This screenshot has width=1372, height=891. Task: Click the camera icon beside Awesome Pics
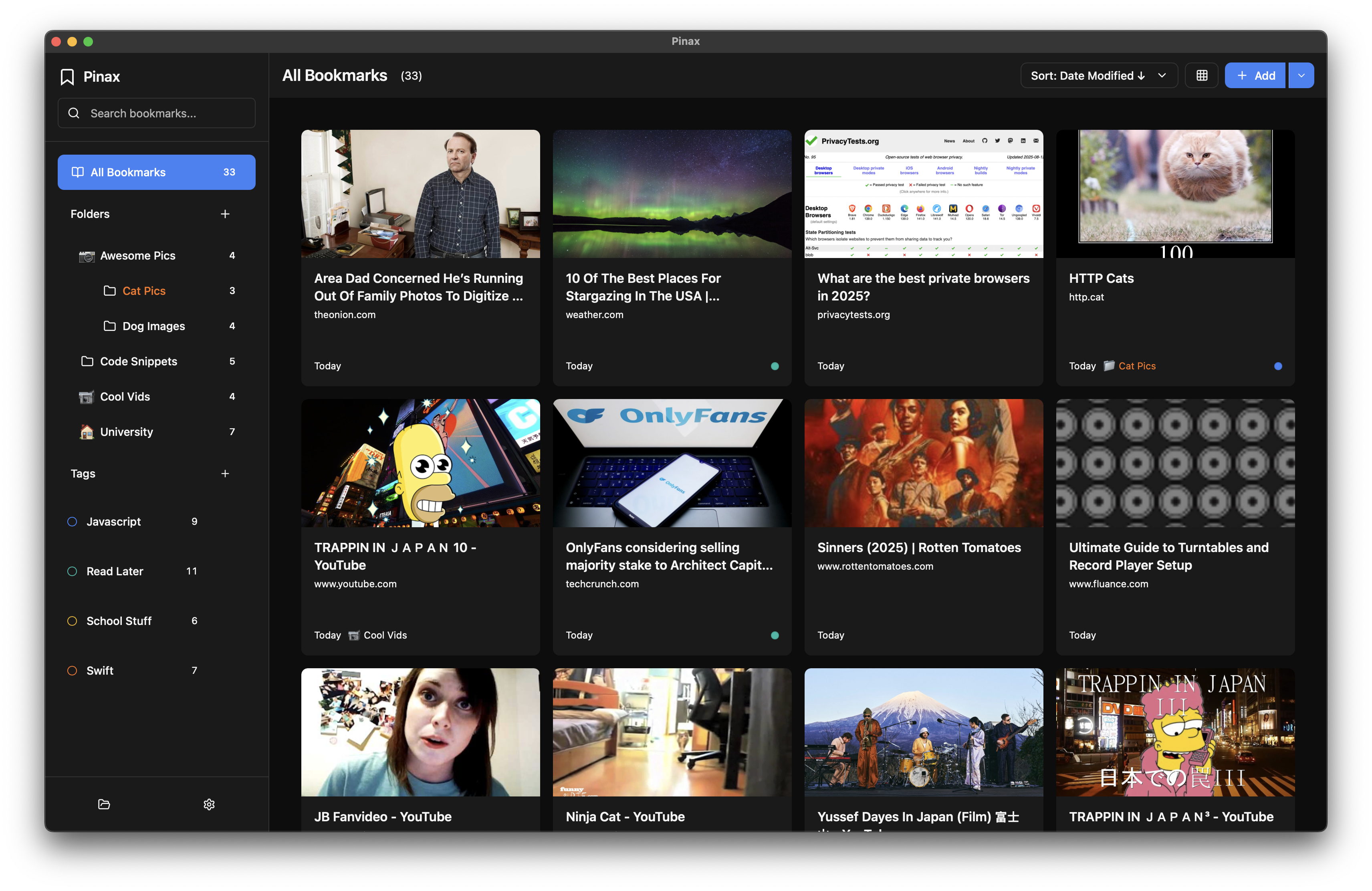(x=87, y=255)
